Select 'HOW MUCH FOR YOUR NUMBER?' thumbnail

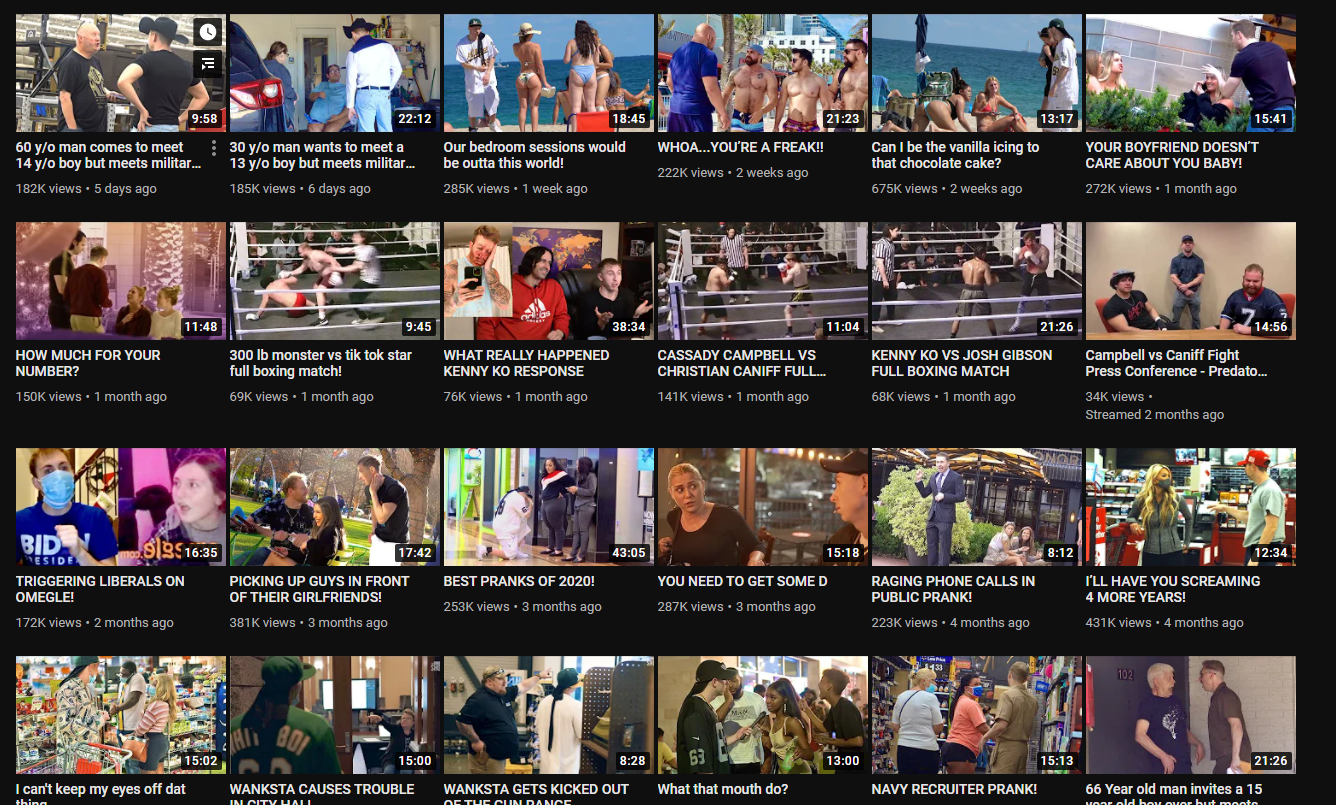click(x=120, y=281)
